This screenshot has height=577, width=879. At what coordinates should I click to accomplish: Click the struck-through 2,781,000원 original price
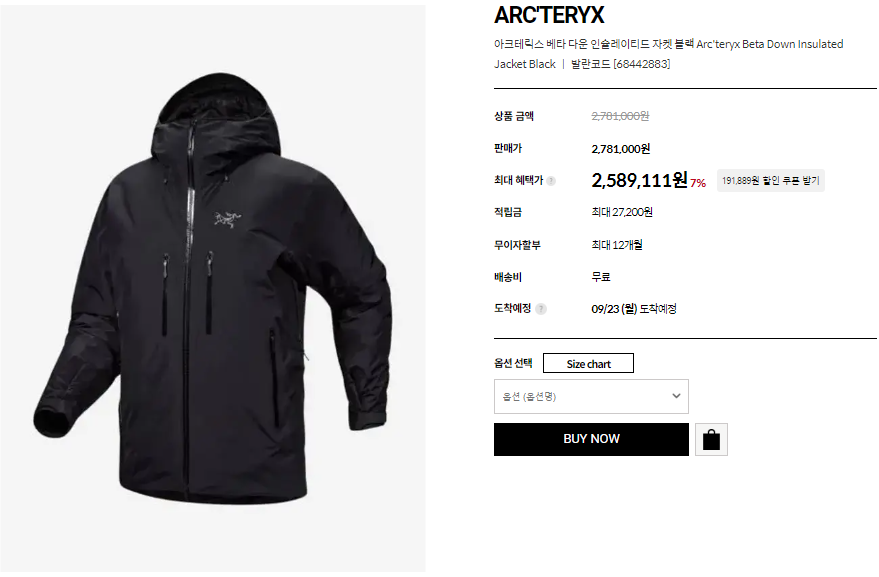(x=620, y=116)
